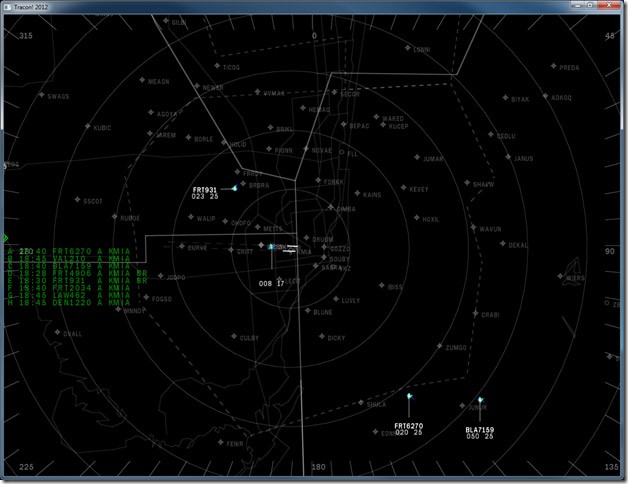Click the SWAGS waypoint marker
This screenshot has width=628, height=484.
tap(42, 96)
